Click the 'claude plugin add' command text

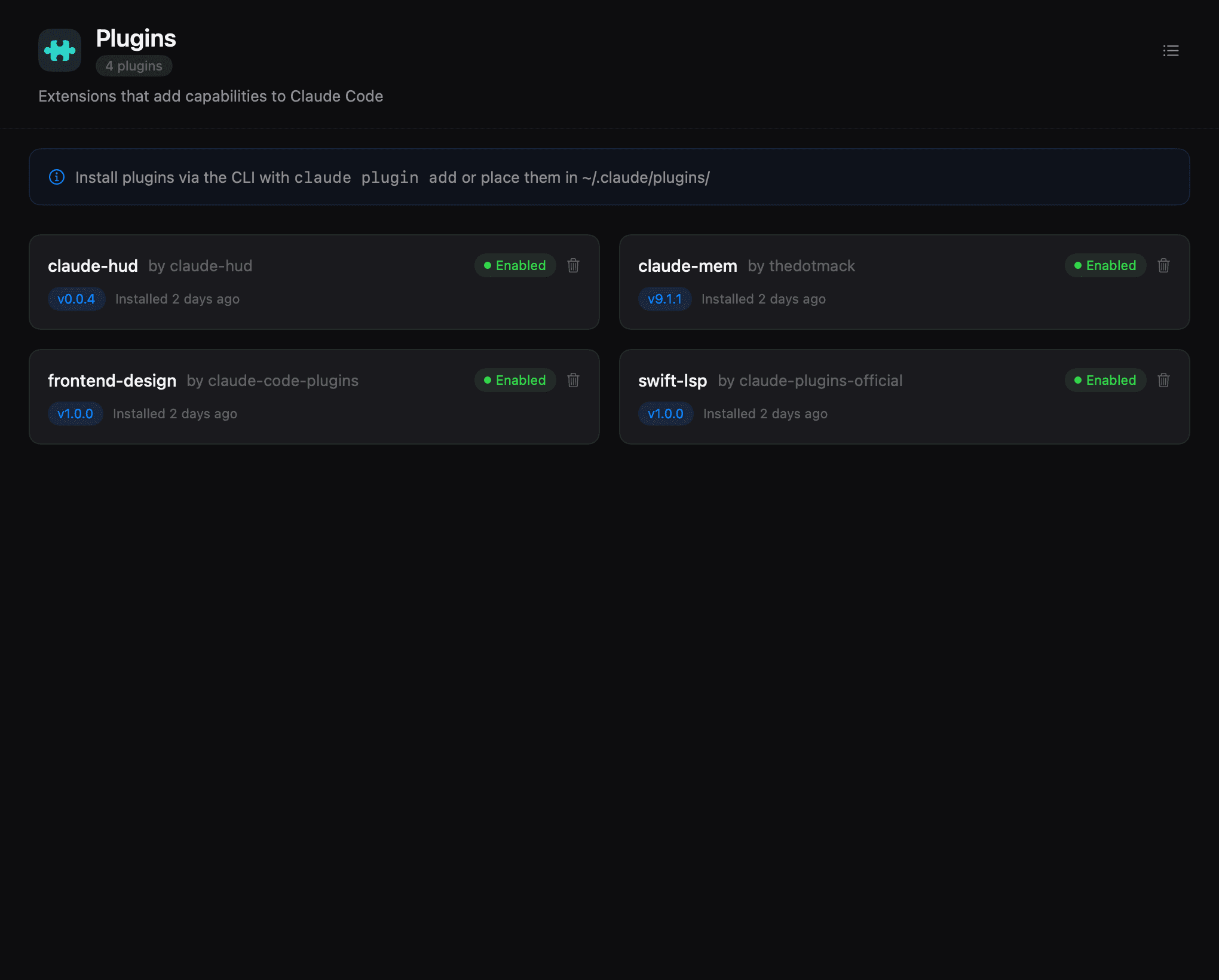(x=375, y=177)
